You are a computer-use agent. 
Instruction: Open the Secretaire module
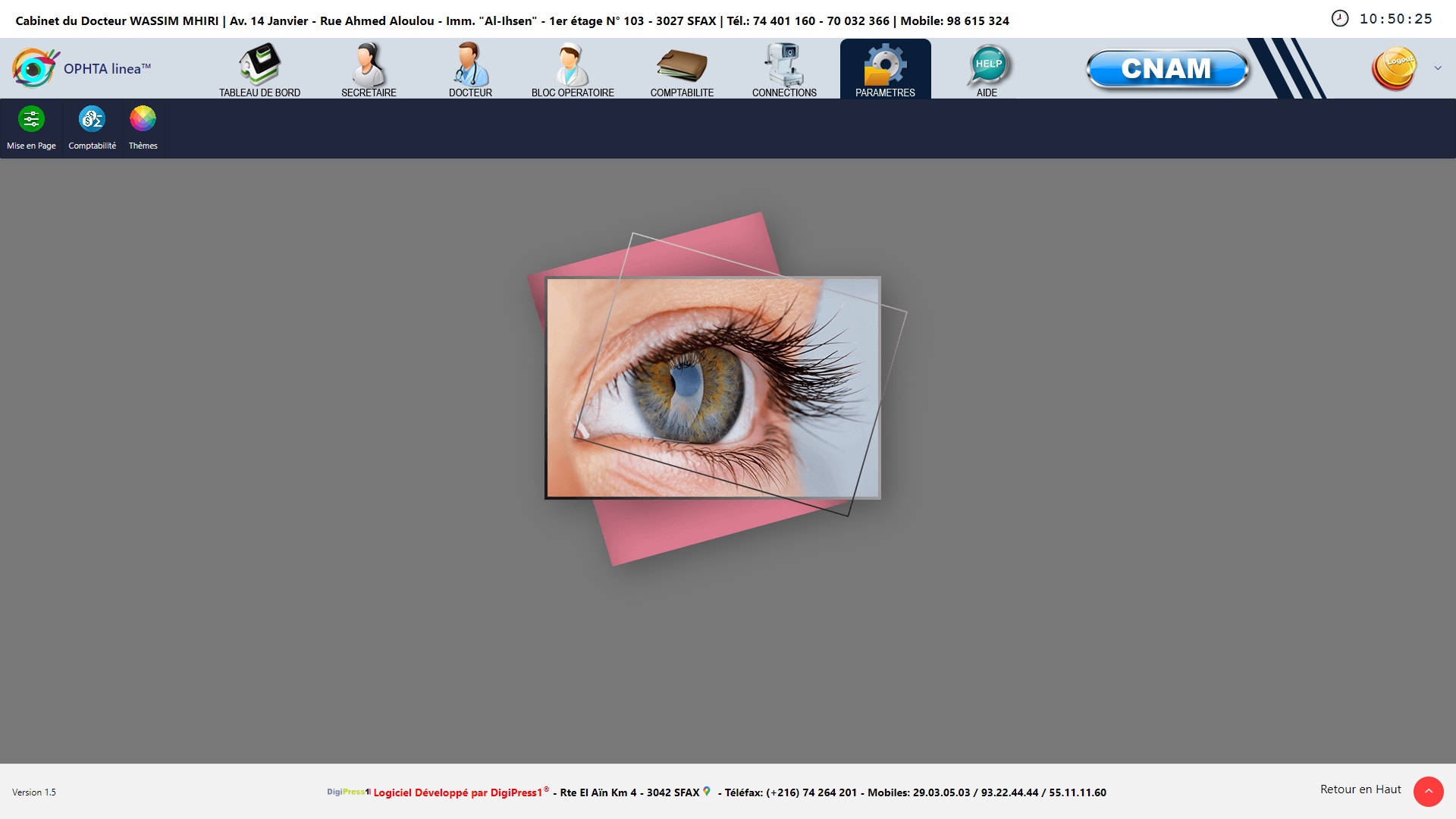(x=369, y=70)
